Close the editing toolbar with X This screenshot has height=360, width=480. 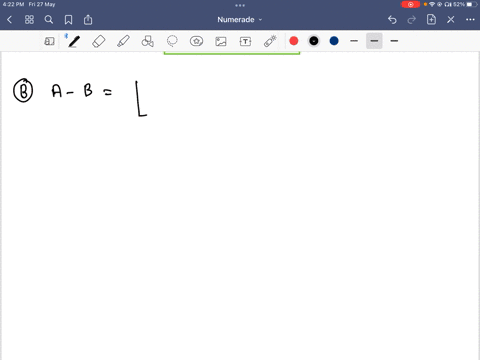[x=451, y=20]
